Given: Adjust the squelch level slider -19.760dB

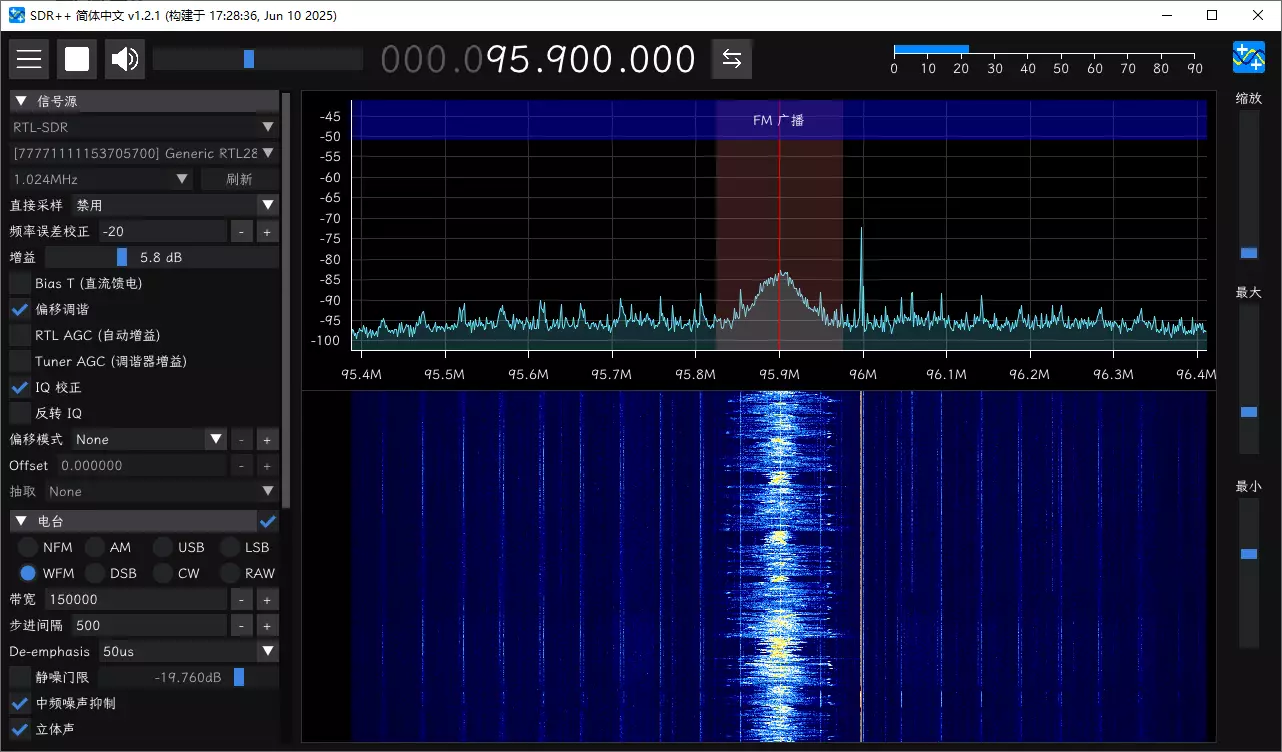Looking at the screenshot, I should tap(188, 677).
